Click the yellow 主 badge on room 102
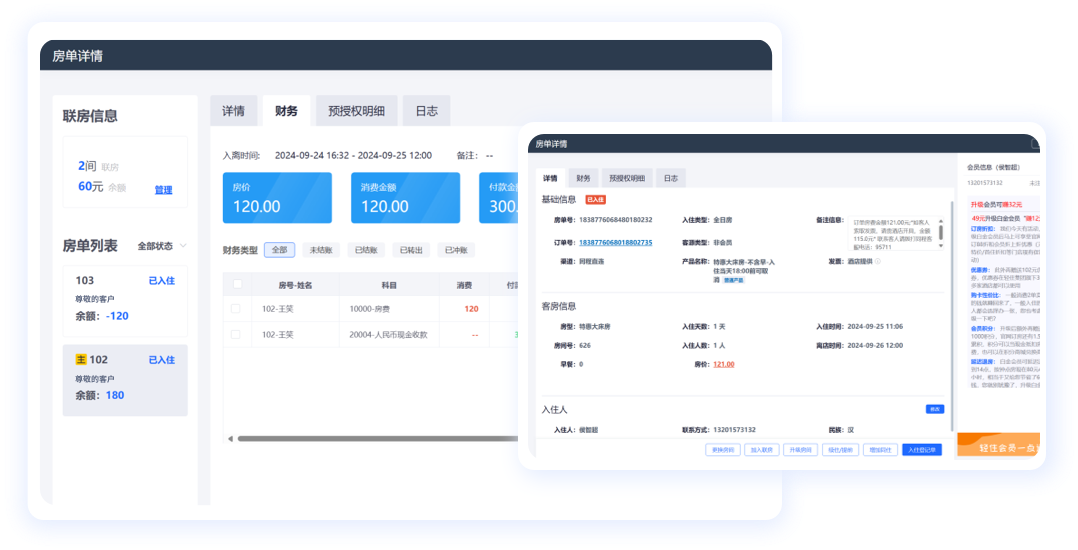The image size is (1078, 550). [81, 359]
